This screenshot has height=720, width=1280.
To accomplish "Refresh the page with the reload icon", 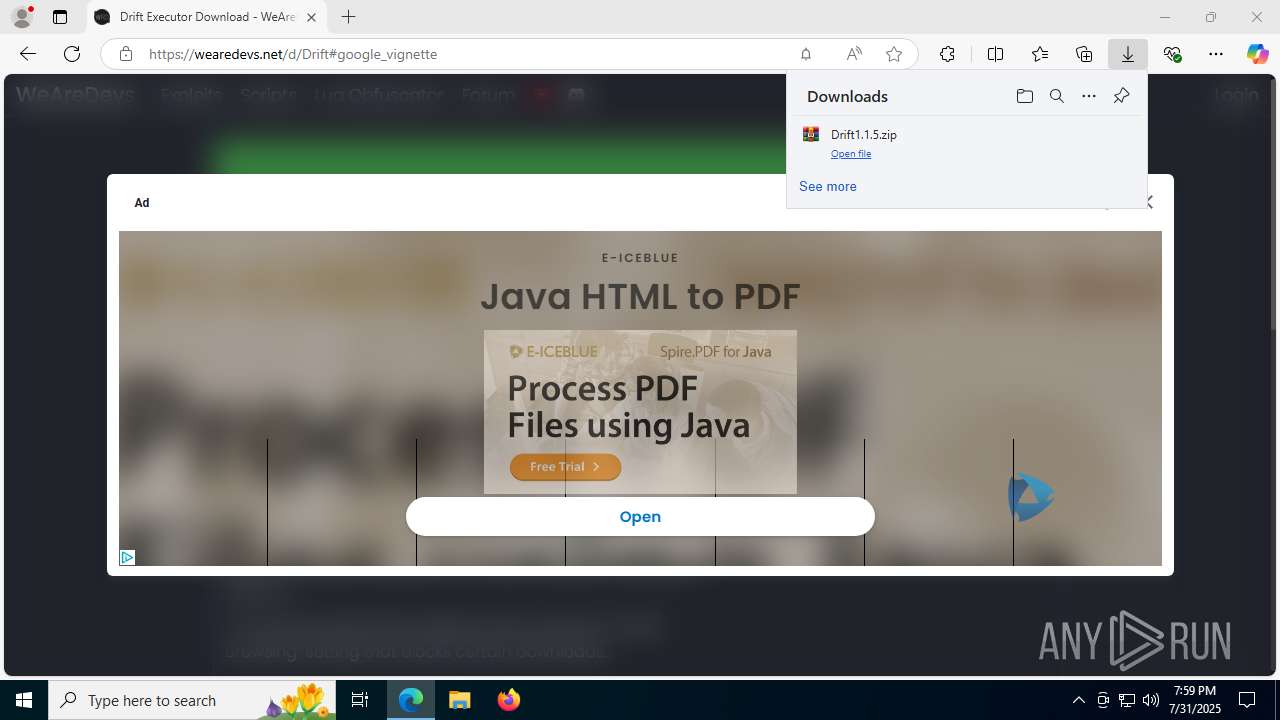I will pos(72,54).
